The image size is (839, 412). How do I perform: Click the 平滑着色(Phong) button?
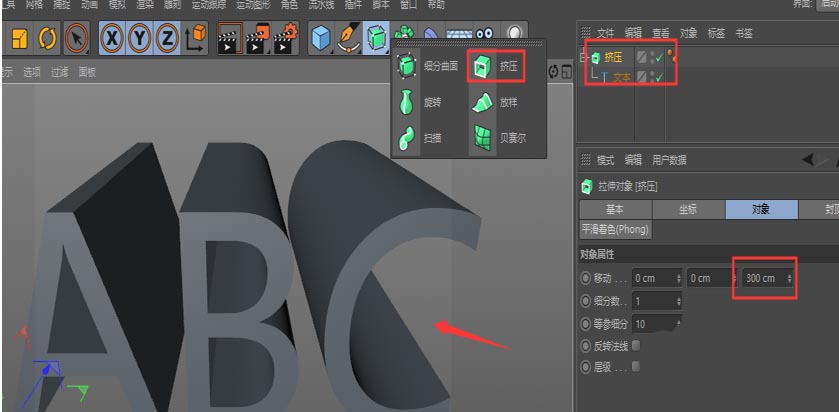tap(615, 230)
